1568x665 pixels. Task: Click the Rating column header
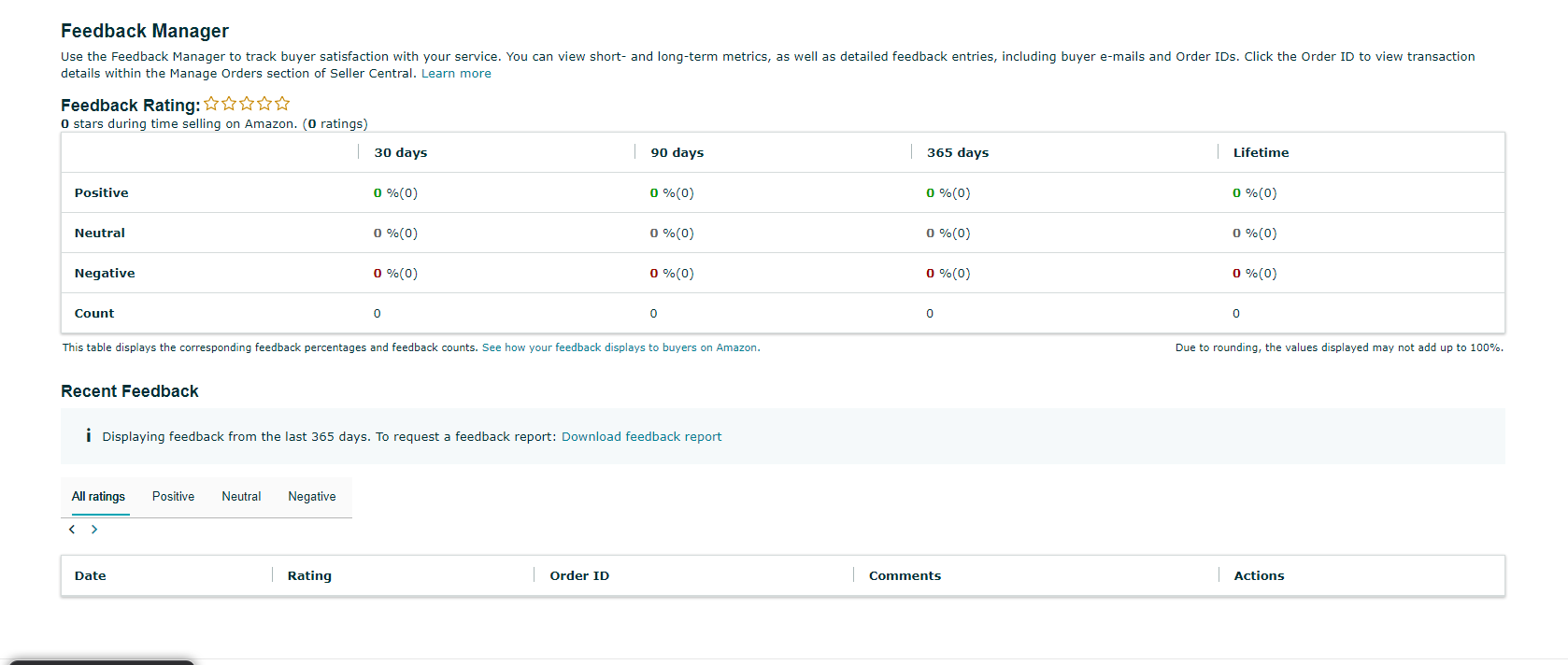point(309,576)
